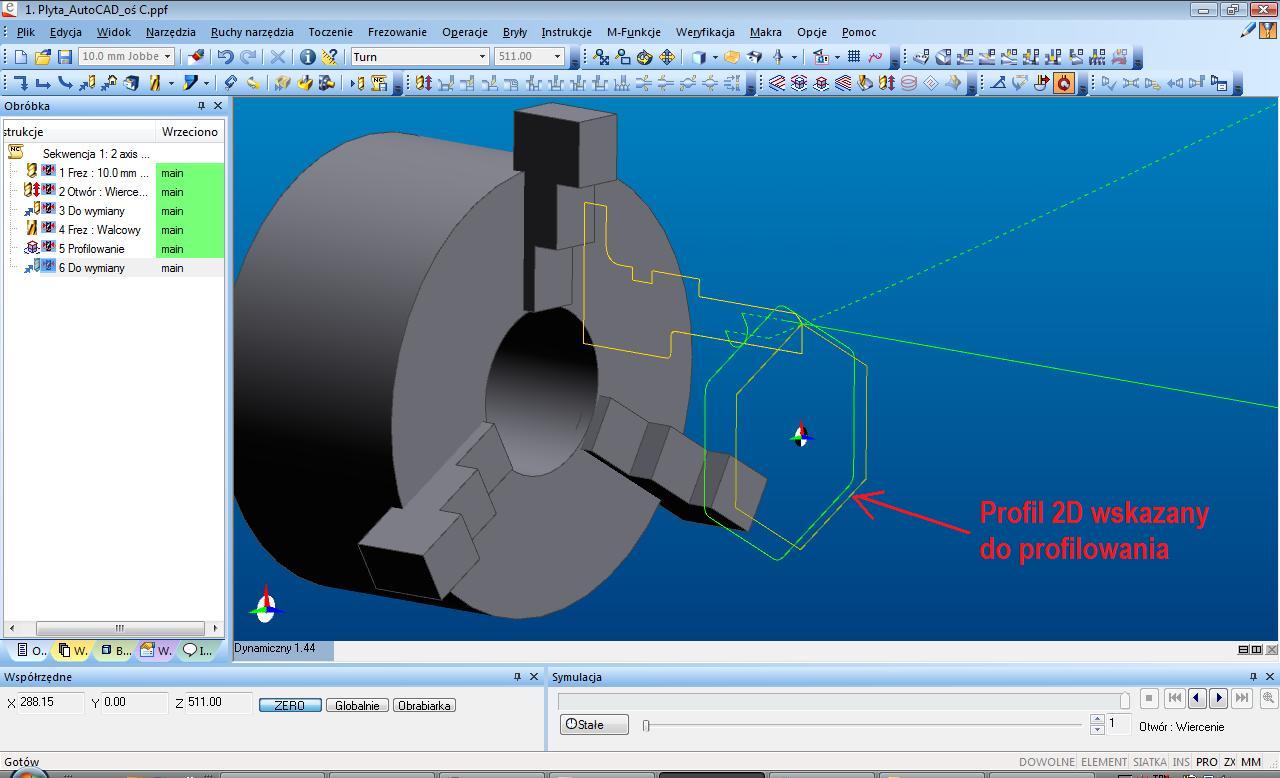Open the dropdown arrow beside the cube view icon

(715, 56)
